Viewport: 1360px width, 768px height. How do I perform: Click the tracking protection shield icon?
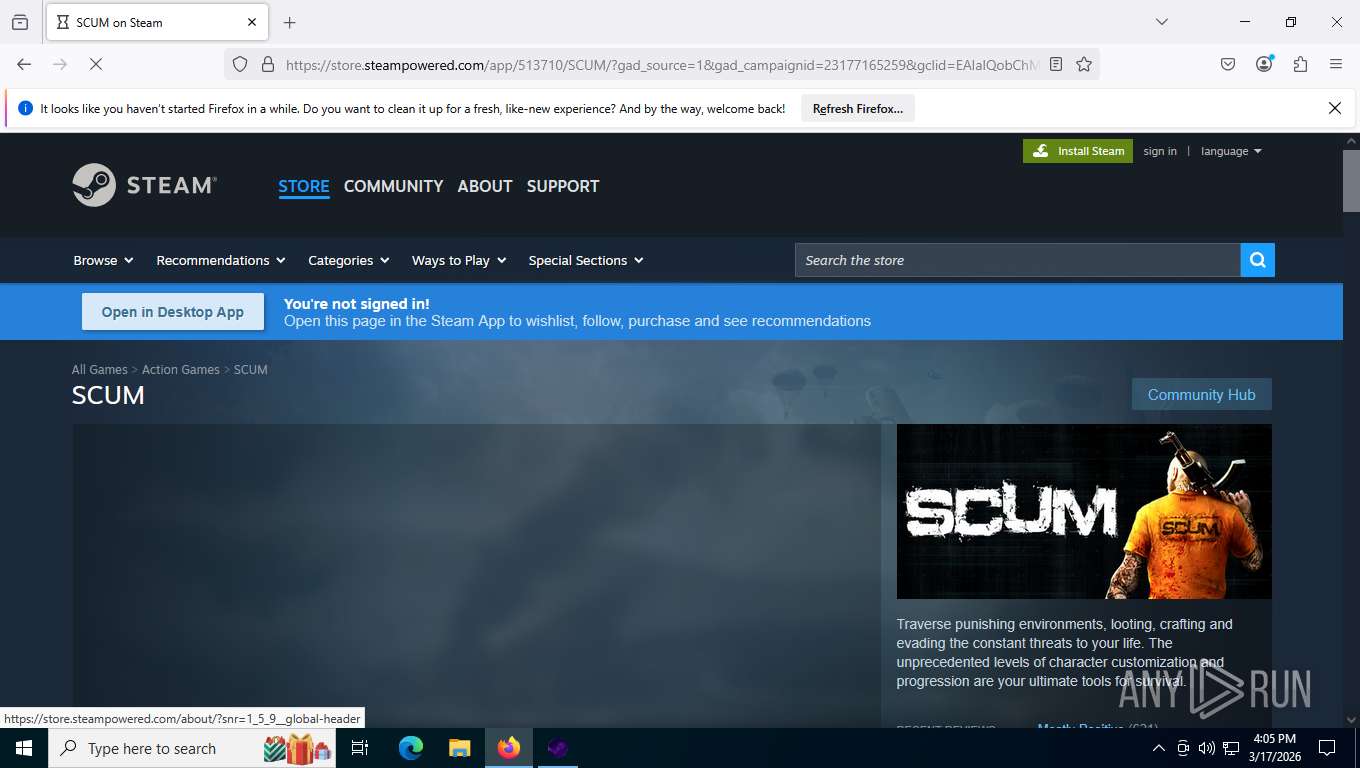point(240,64)
